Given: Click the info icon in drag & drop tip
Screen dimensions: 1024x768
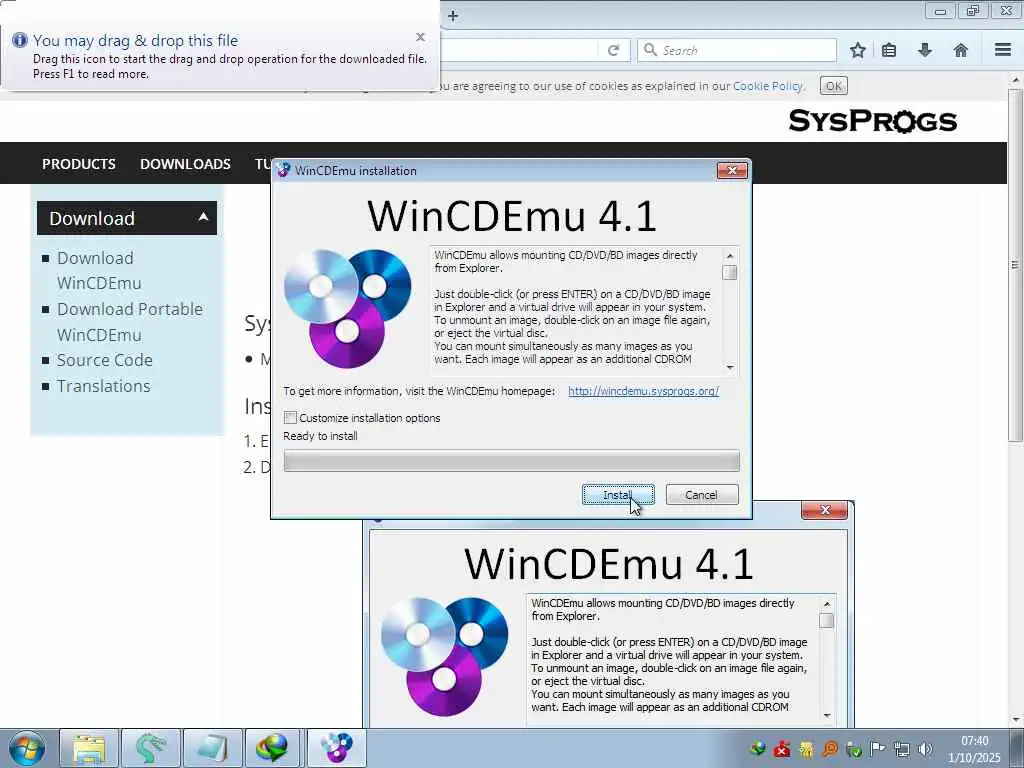Looking at the screenshot, I should [x=20, y=40].
